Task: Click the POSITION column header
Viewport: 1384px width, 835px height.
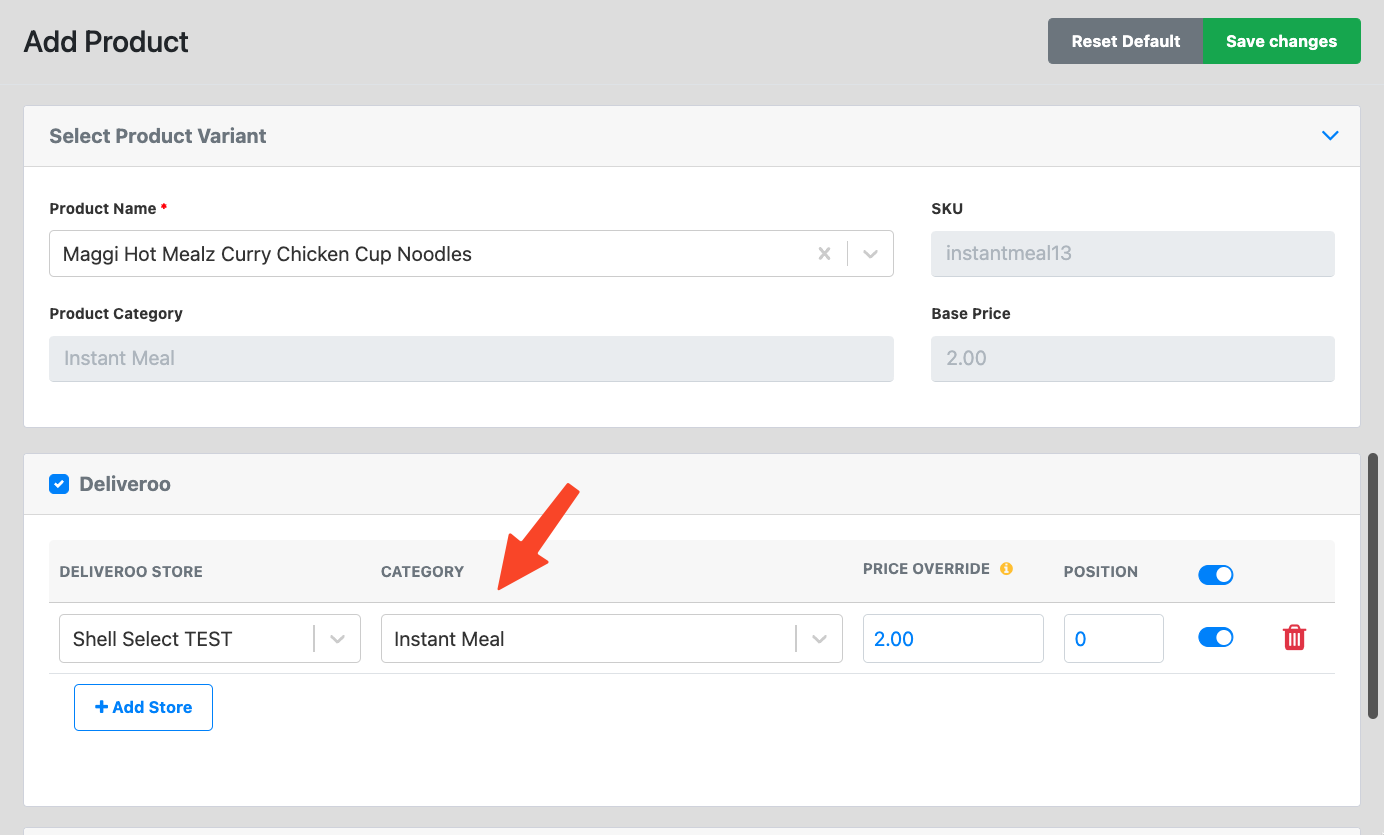Action: tap(1101, 572)
